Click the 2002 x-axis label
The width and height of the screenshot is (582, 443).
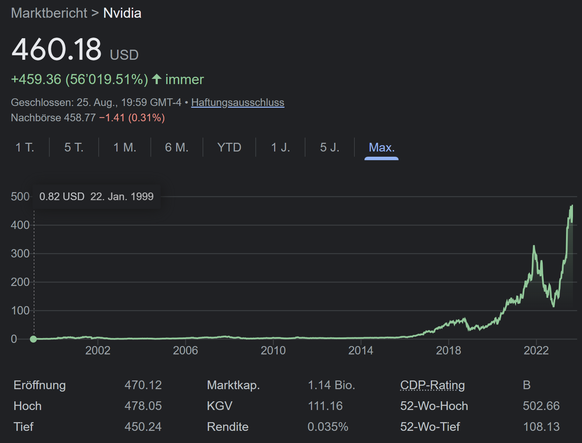coord(98,351)
